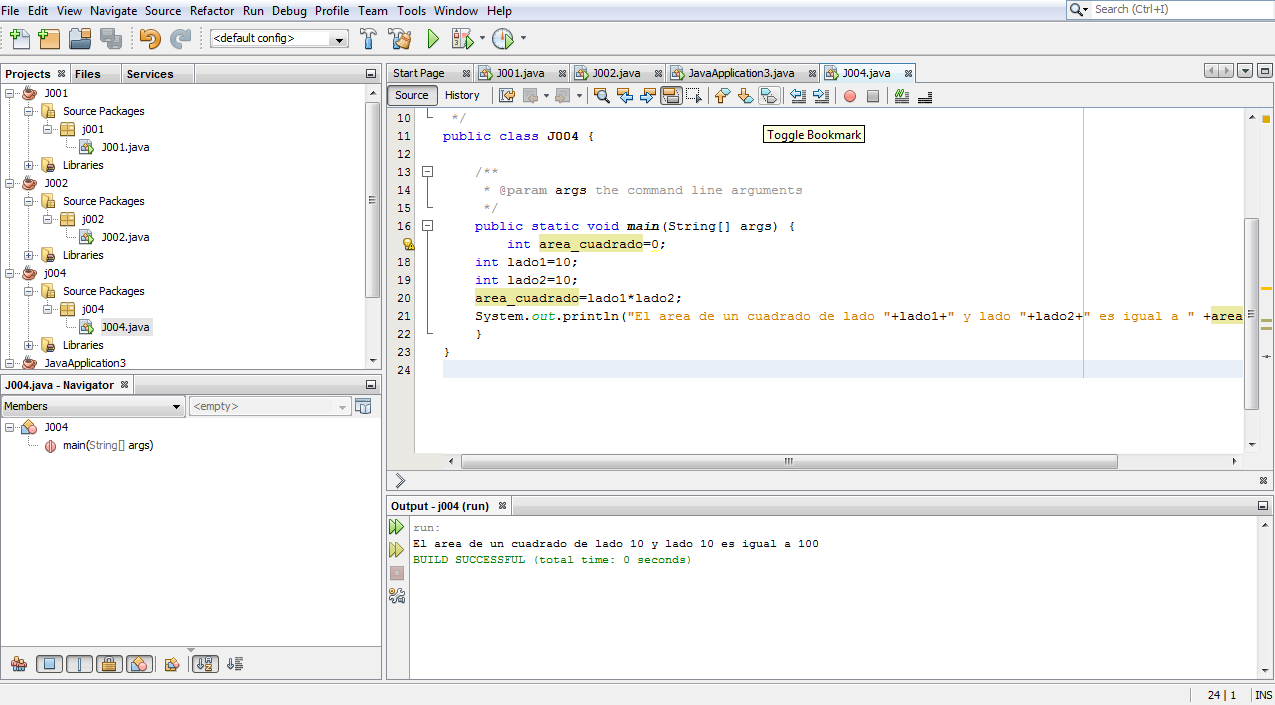The width and height of the screenshot is (1275, 705).
Task: Open the Refactor menu
Action: point(212,11)
